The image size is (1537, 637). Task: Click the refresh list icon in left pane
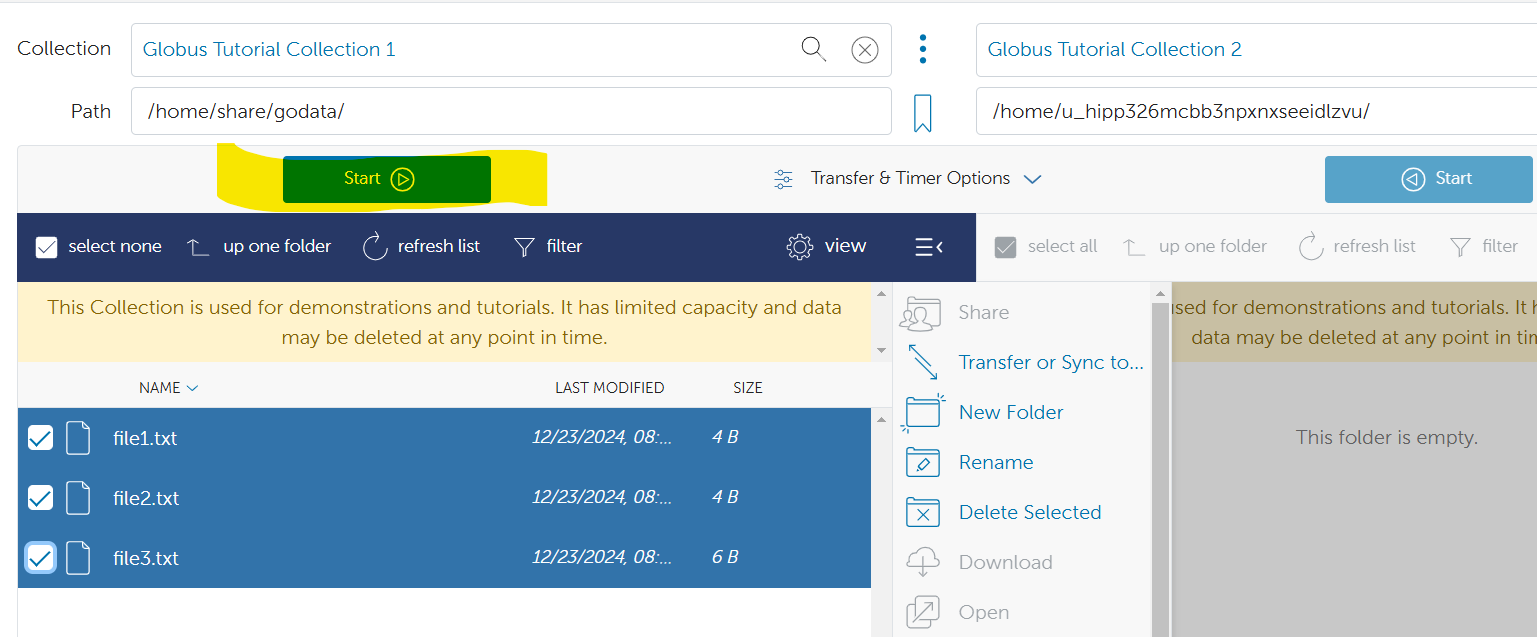(375, 246)
